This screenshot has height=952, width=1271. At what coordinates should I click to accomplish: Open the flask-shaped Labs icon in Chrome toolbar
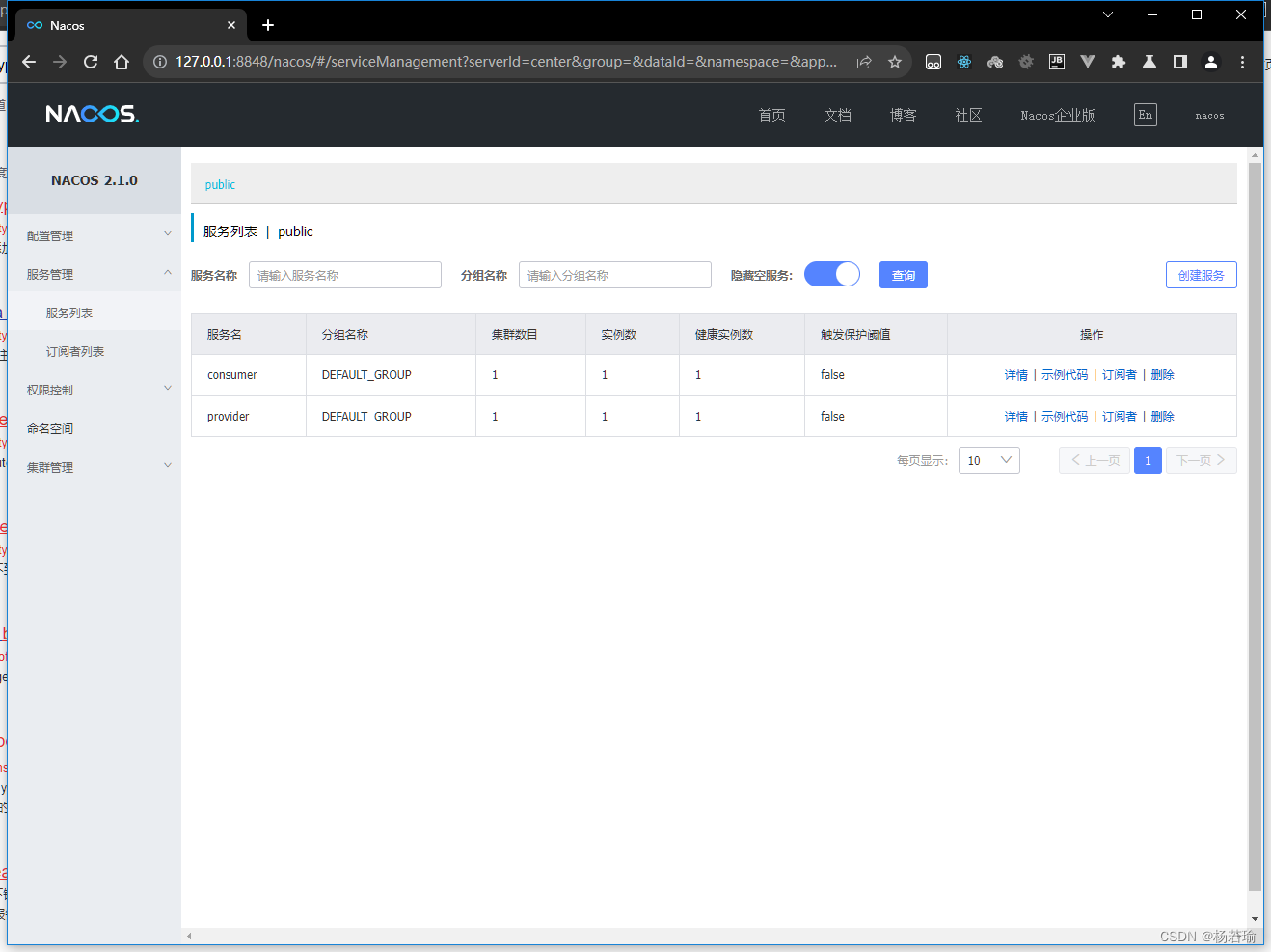[x=1149, y=62]
